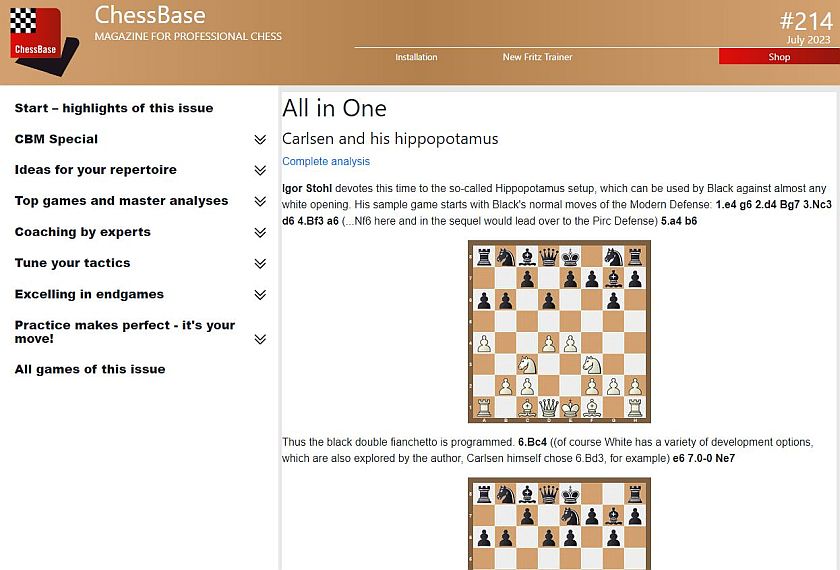Select Start – highlights of this issue
Image resolution: width=840 pixels, height=570 pixels.
(x=114, y=108)
